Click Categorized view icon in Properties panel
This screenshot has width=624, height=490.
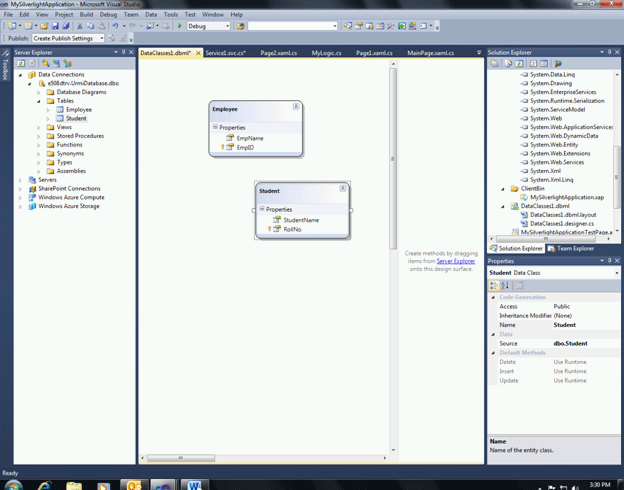point(494,285)
